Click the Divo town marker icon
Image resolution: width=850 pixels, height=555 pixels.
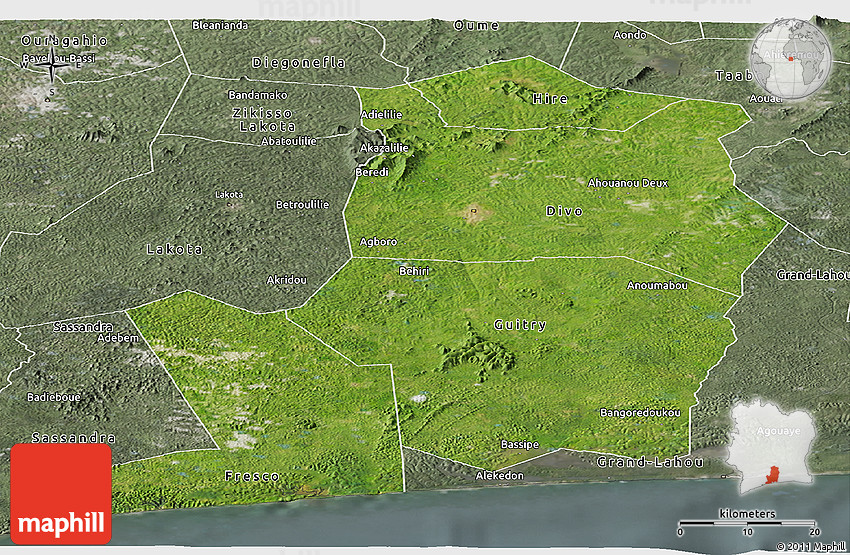[472, 211]
